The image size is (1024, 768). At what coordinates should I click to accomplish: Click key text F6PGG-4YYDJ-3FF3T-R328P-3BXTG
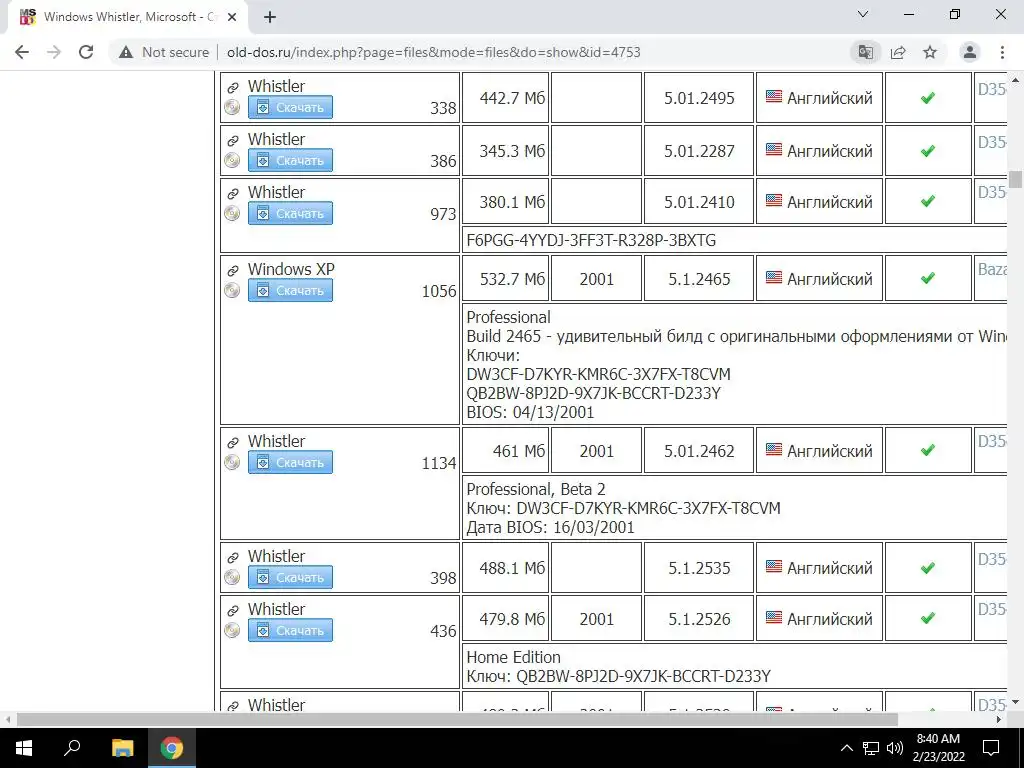click(x=591, y=240)
